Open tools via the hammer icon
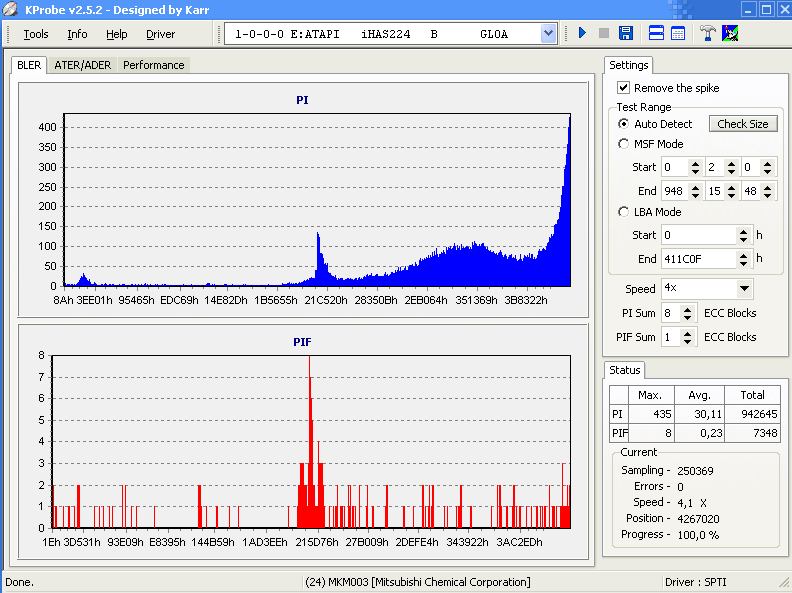Image resolution: width=792 pixels, height=593 pixels. point(708,33)
